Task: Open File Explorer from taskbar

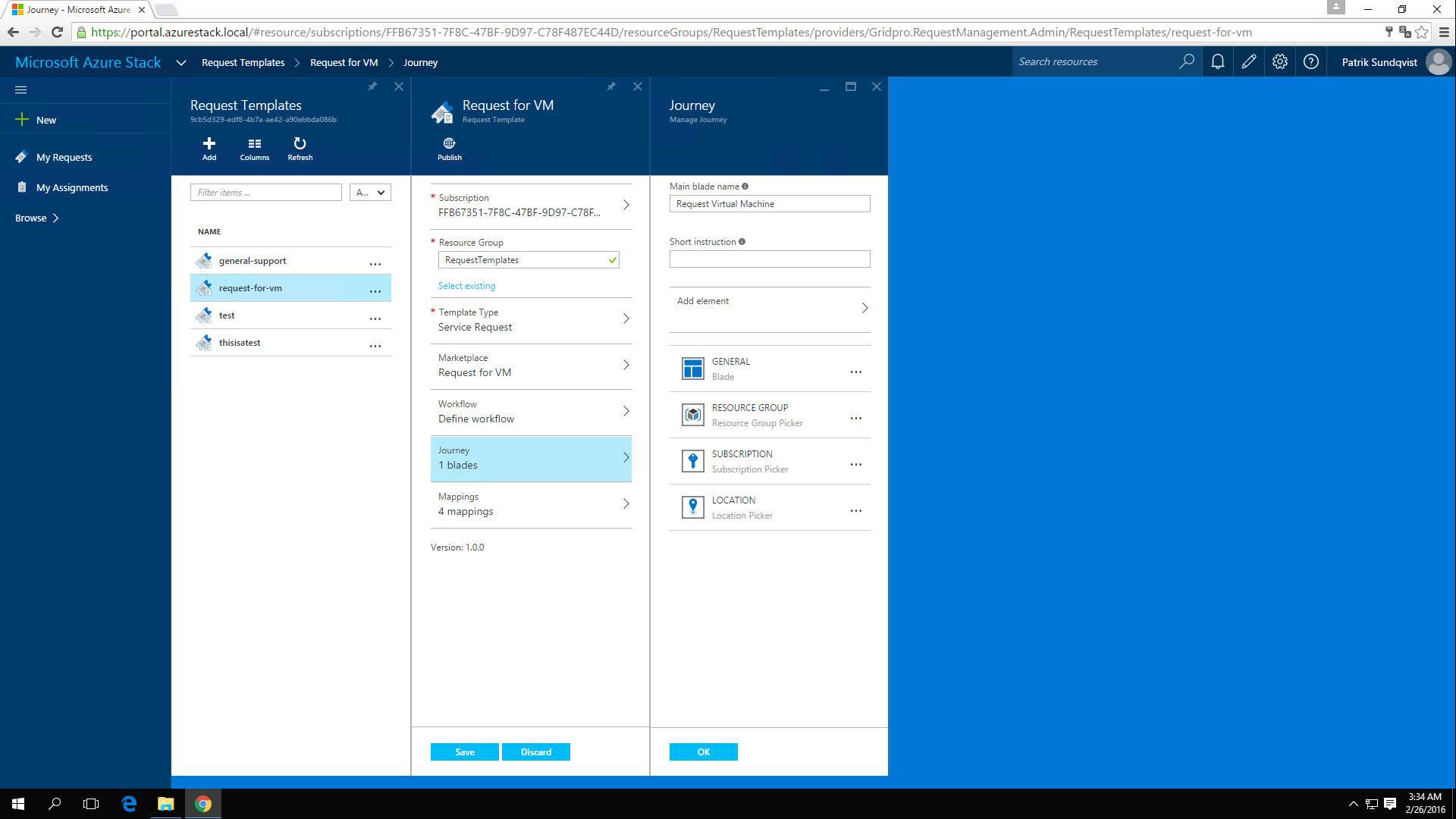Action: [165, 804]
